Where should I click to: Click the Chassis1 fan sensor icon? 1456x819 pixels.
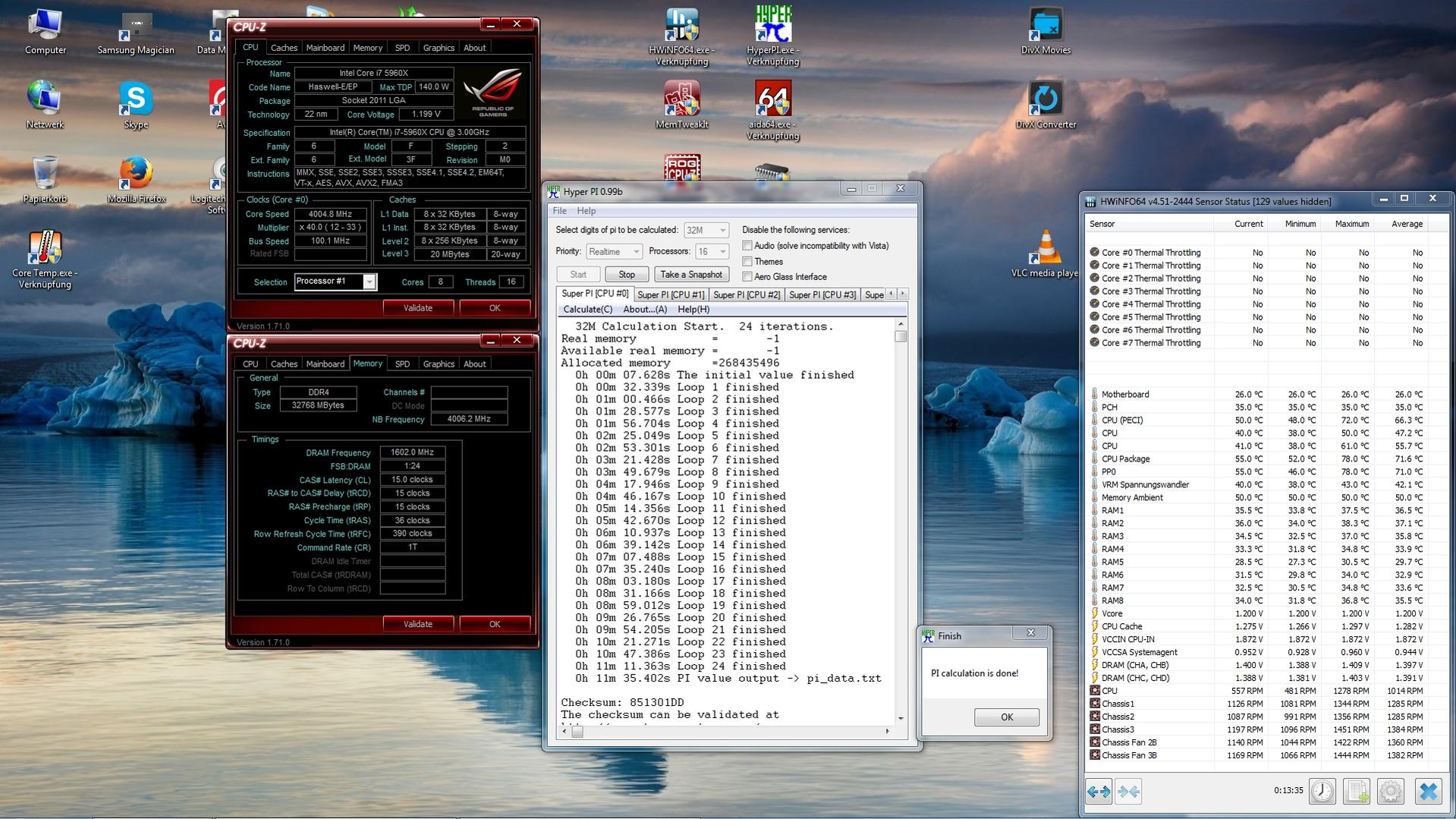1094,704
